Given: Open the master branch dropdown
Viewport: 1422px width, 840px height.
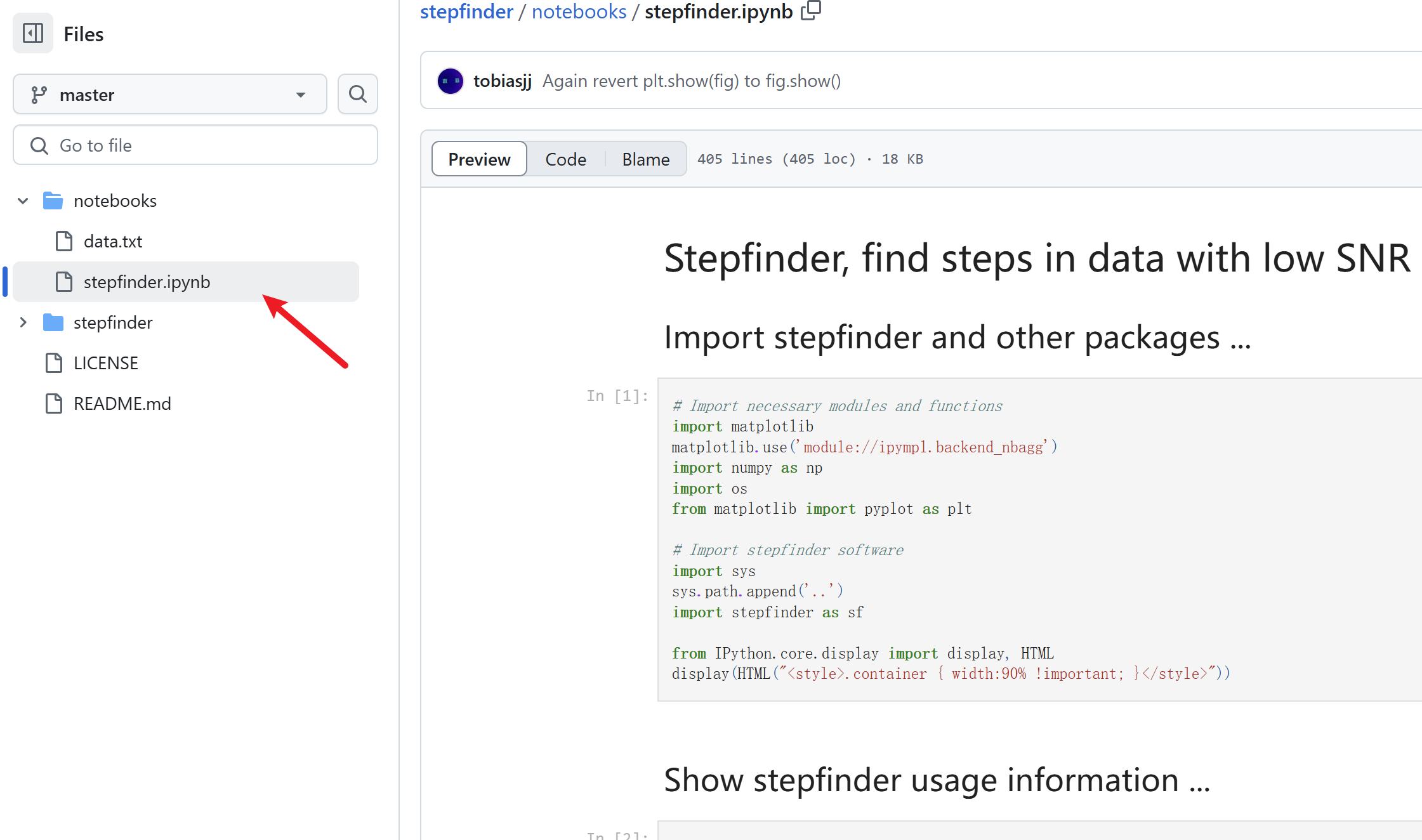Looking at the screenshot, I should pyautogui.click(x=170, y=95).
